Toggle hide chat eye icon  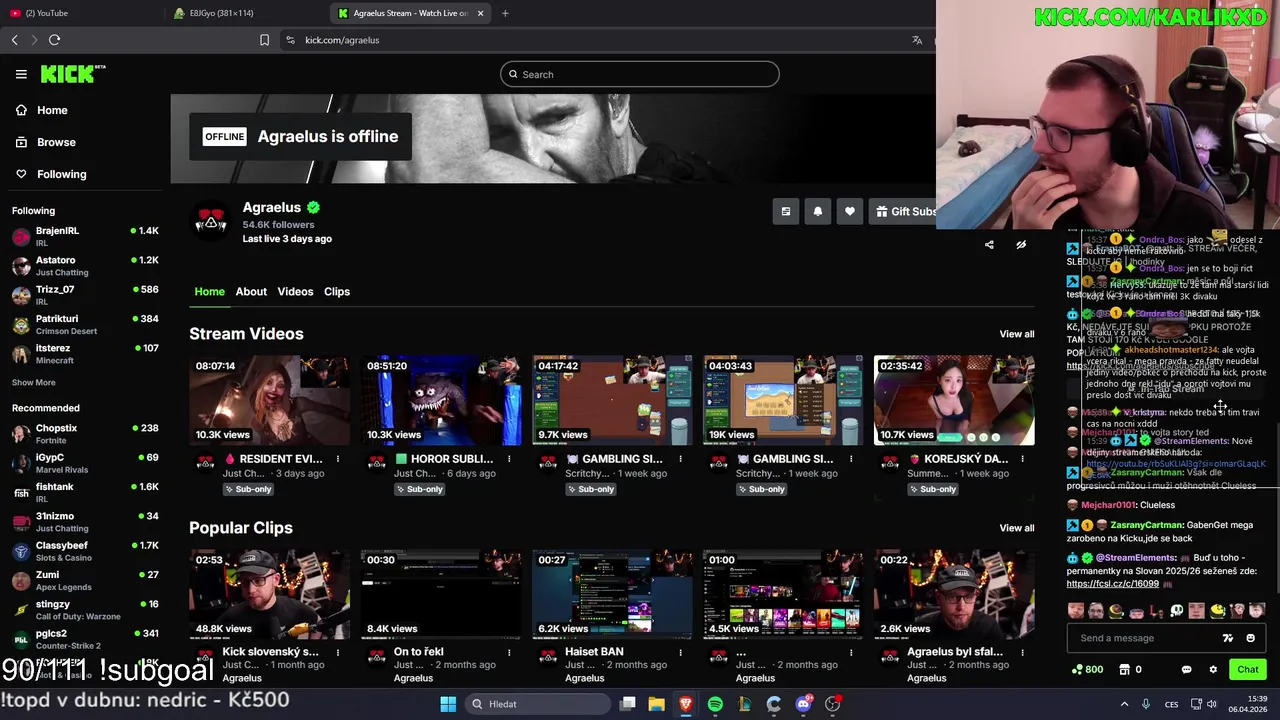[x=1021, y=244]
